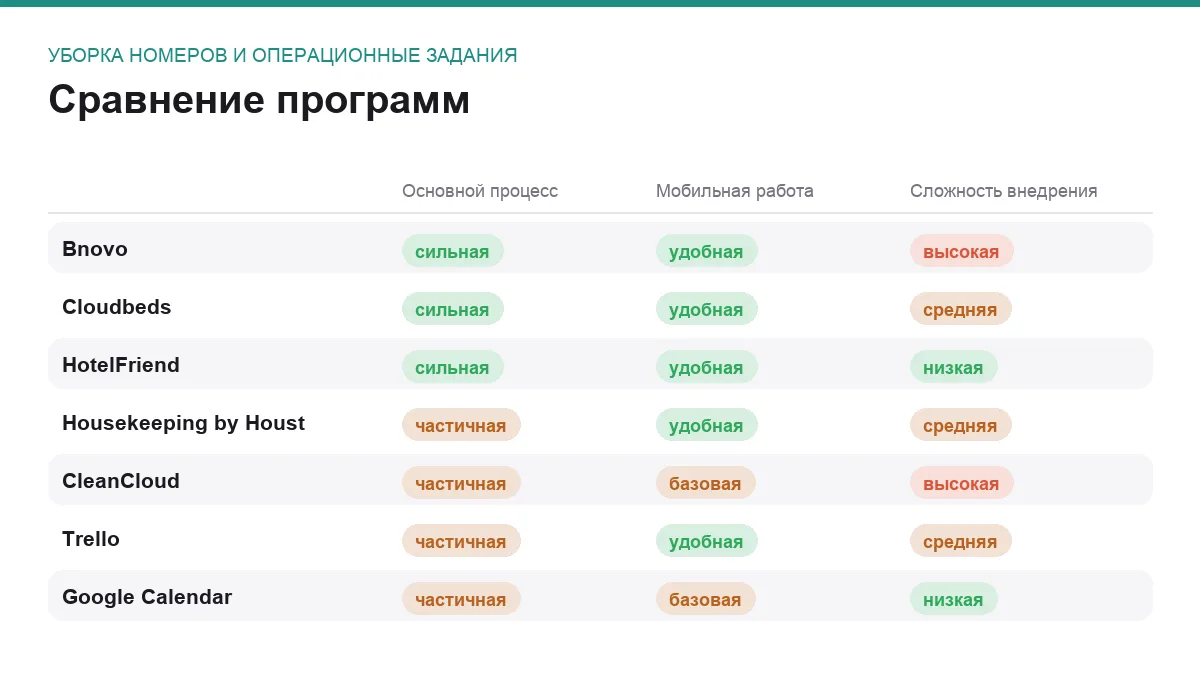Click 'частичная' badge in the Trello row
This screenshot has width=1200, height=676.
[461, 541]
